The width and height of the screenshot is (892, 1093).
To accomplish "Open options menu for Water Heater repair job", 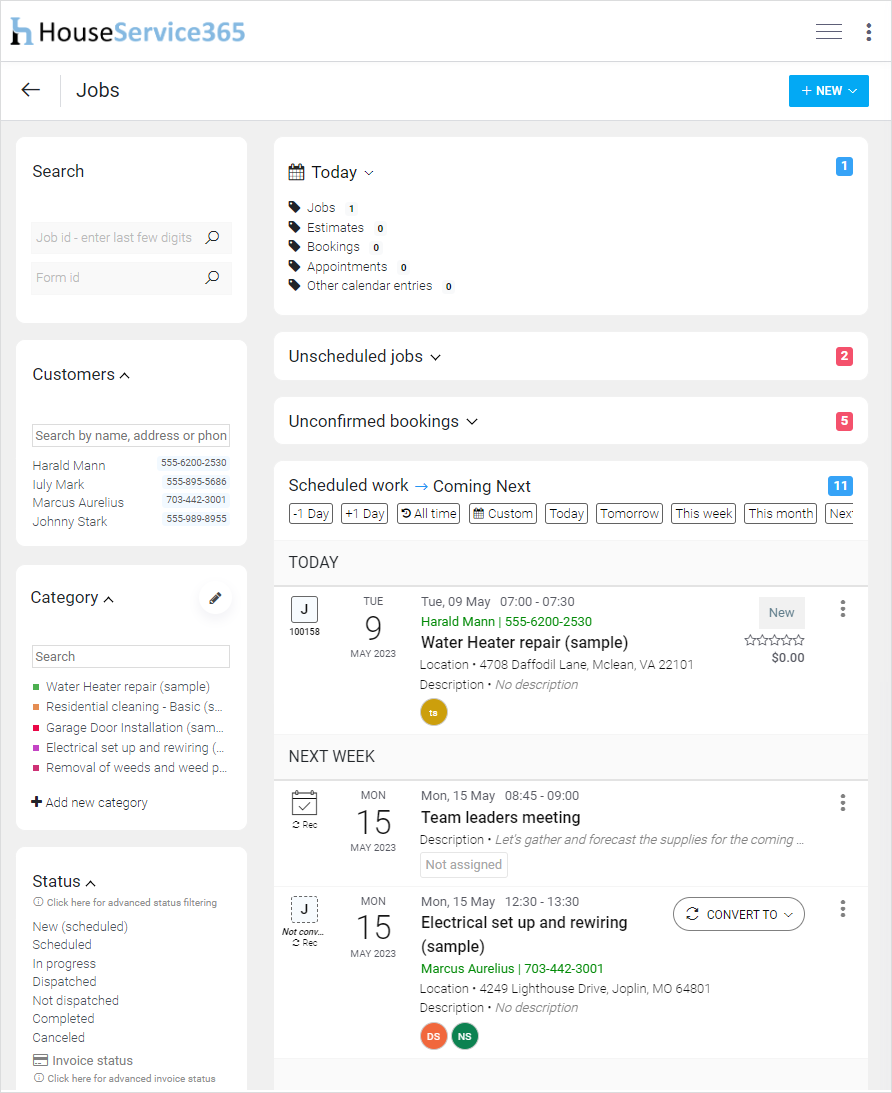I will tap(843, 609).
